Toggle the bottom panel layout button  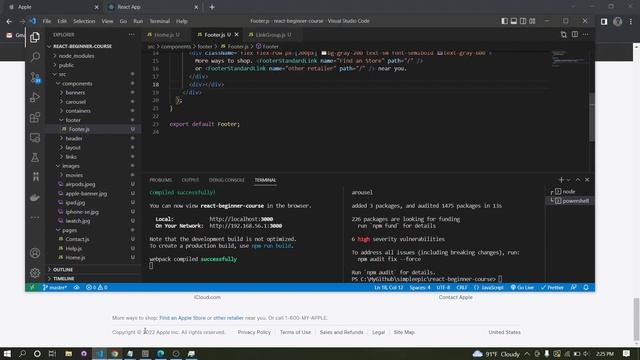(513, 21)
